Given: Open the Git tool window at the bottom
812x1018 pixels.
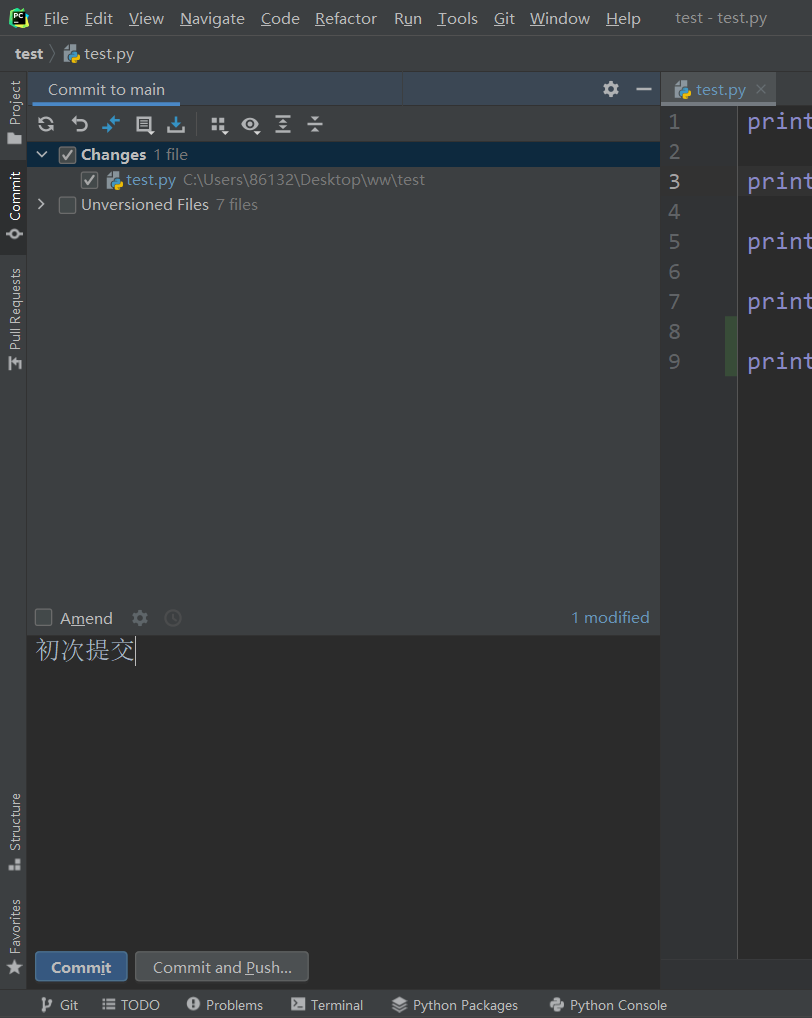Looking at the screenshot, I should (x=59, y=1005).
